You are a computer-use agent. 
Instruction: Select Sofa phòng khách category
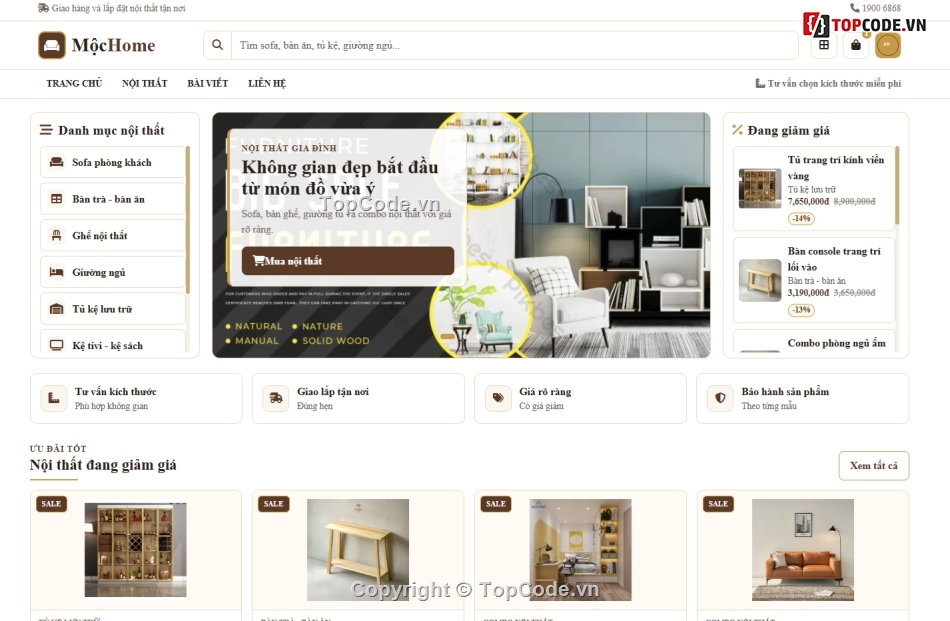(113, 162)
